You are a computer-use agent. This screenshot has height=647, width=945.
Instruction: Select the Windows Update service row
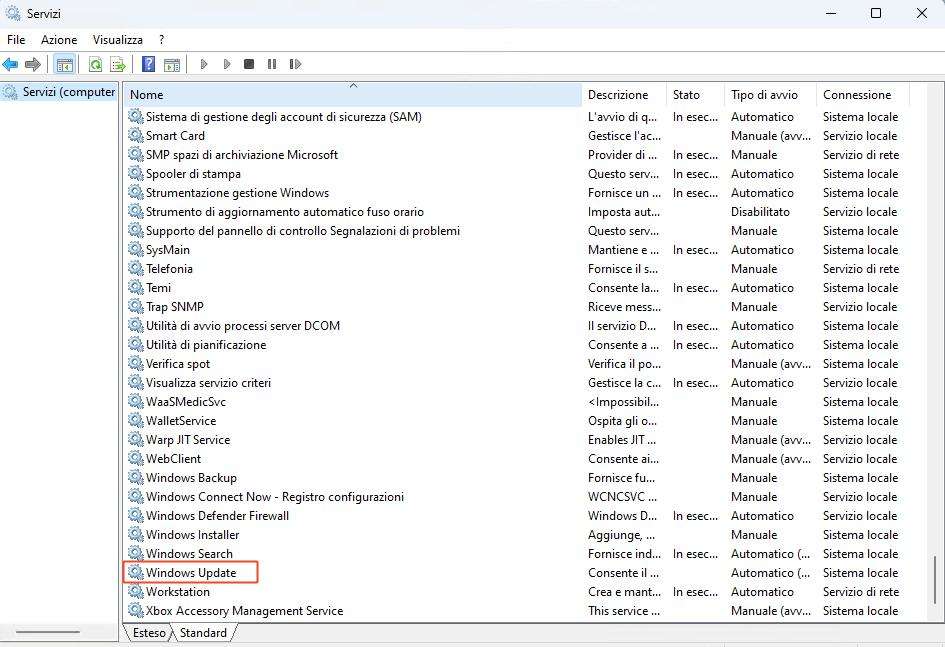(191, 573)
